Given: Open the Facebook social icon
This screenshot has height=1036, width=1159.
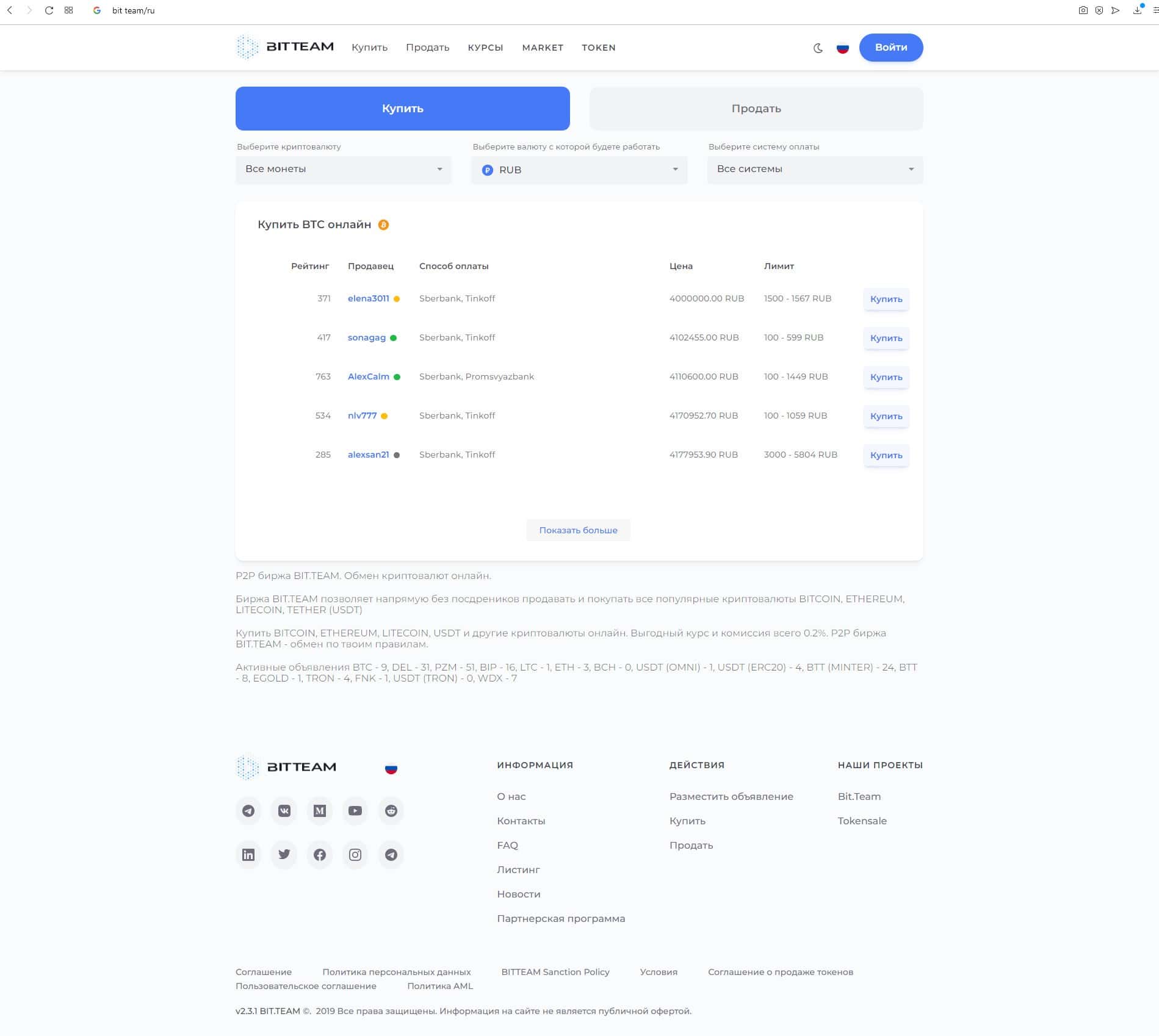Looking at the screenshot, I should pos(320,855).
